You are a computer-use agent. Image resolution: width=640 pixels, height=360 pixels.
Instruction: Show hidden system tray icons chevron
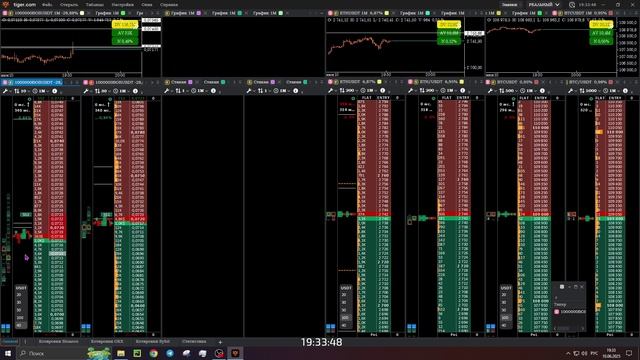(568, 353)
